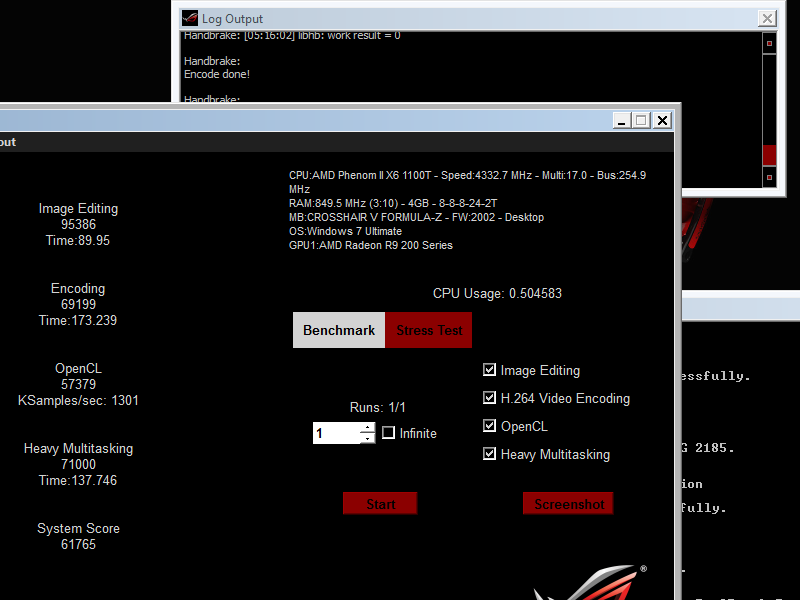Switch to the Benchmark tab
The image size is (800, 600).
click(x=339, y=330)
